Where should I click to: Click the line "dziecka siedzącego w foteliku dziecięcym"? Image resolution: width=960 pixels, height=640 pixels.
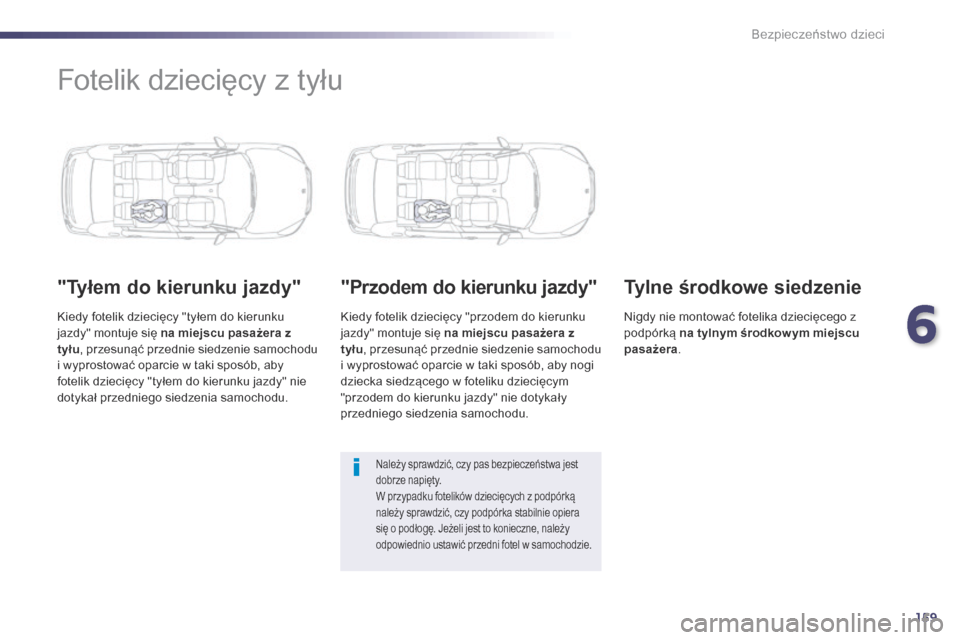pos(454,382)
